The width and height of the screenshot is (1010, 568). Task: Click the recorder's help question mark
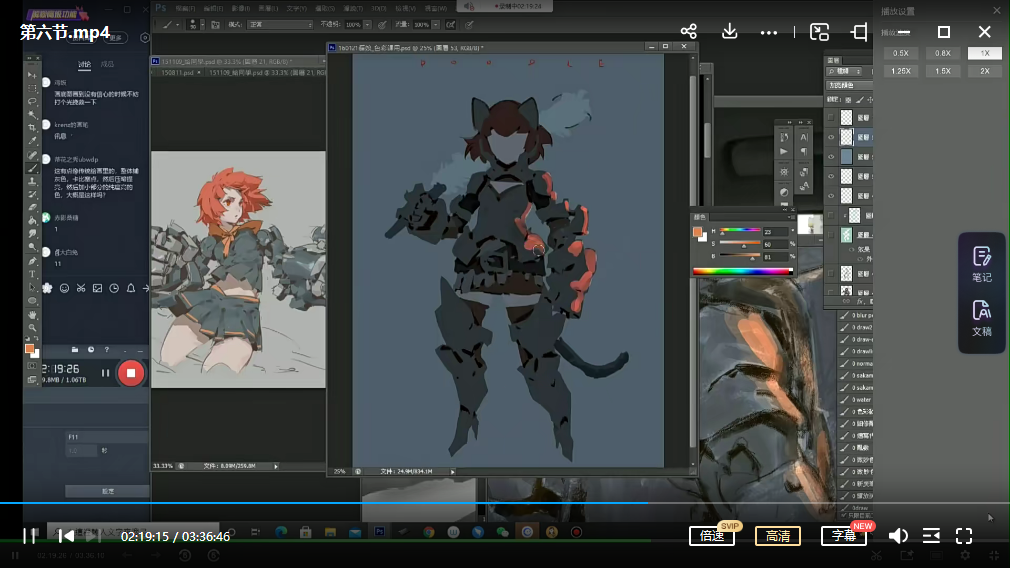107,350
